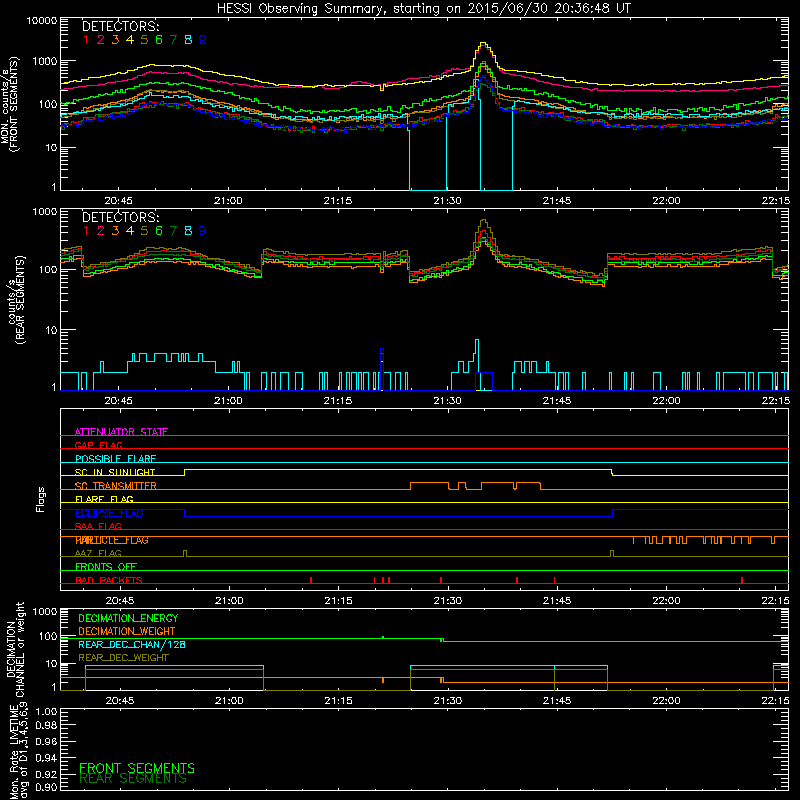Click the 1.00 tick label on the livetime axis
The height and width of the screenshot is (800, 800).
(46, 711)
